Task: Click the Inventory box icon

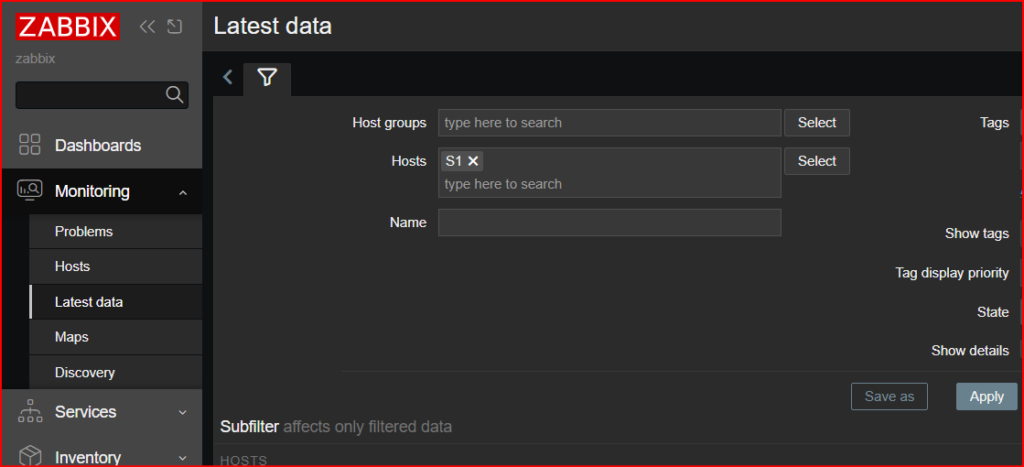Action: tap(30, 456)
